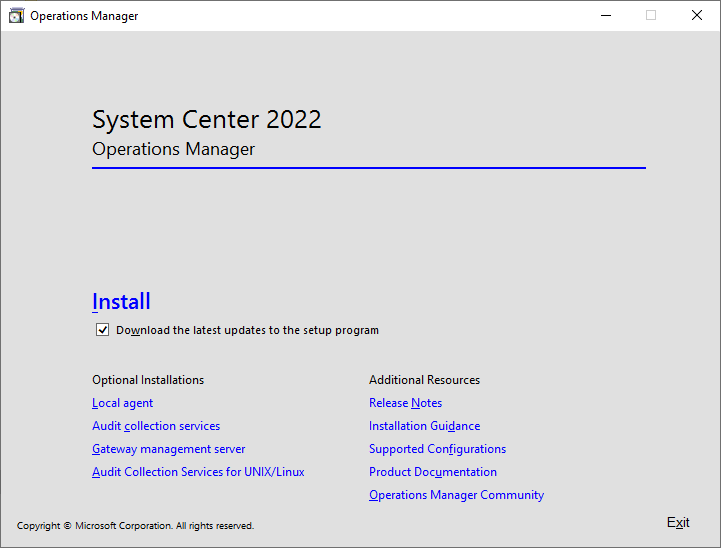Open Product Documentation

(432, 472)
